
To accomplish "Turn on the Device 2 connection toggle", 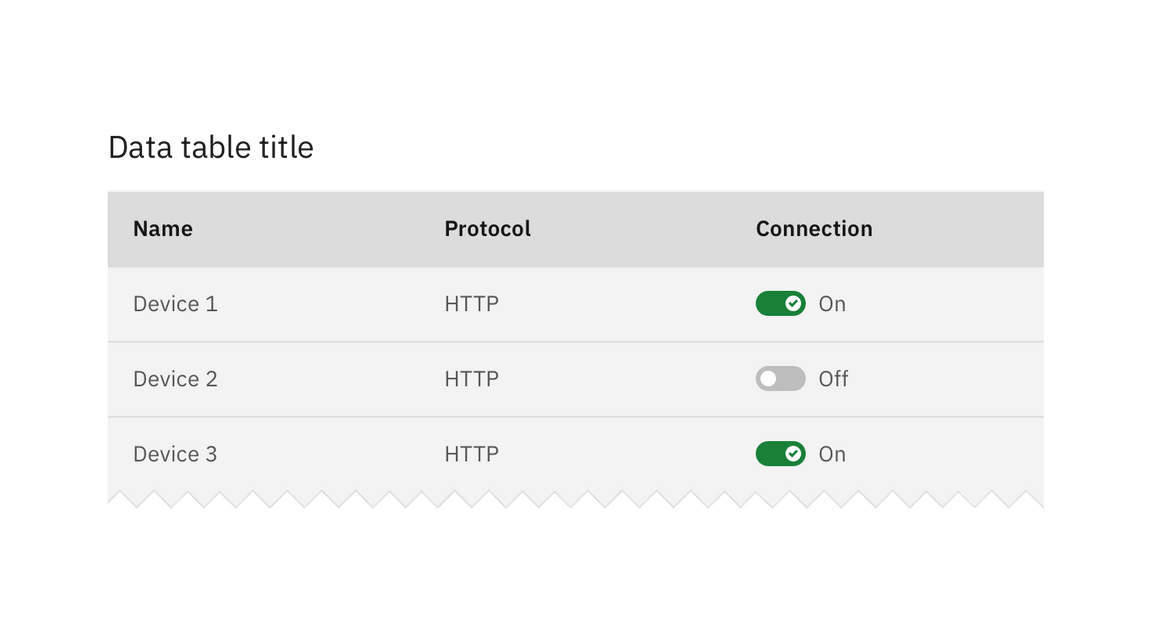I will [x=780, y=379].
